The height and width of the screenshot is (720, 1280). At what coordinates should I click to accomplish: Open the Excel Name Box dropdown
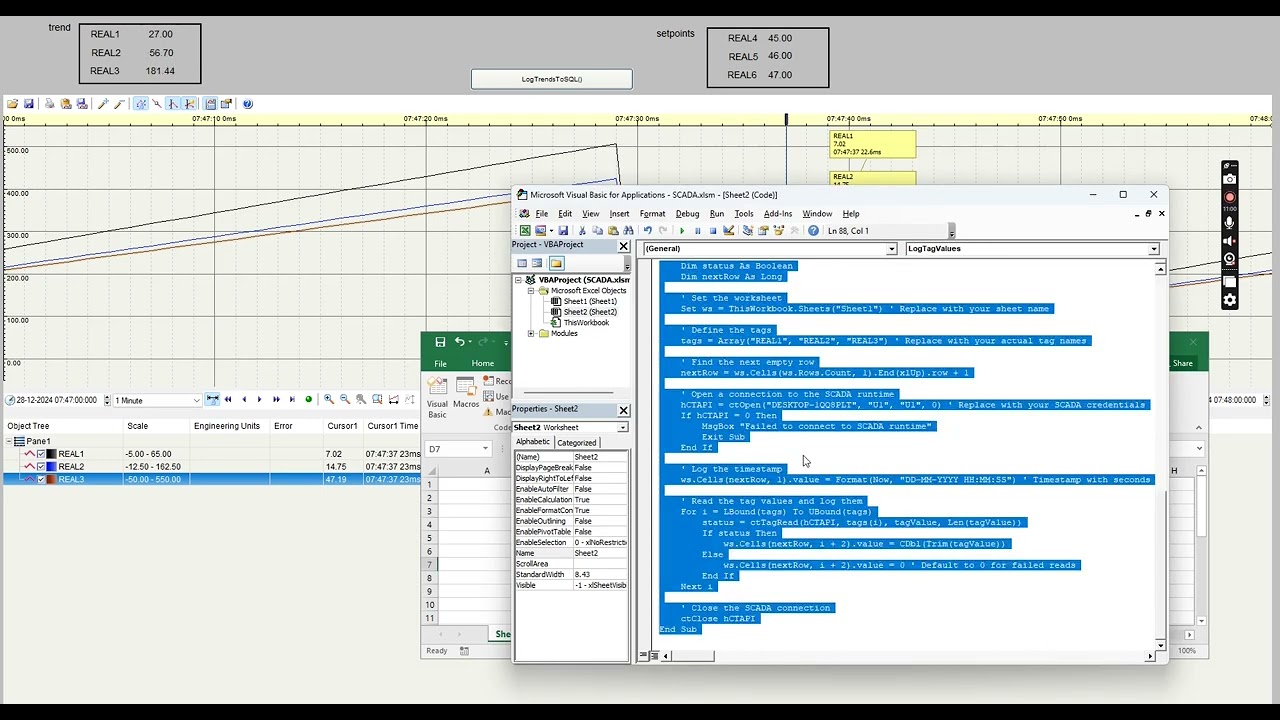coord(486,449)
